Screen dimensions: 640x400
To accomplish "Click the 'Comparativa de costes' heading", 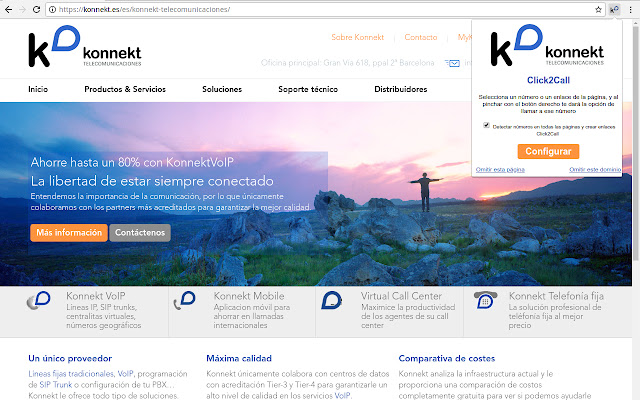I will click(x=447, y=358).
